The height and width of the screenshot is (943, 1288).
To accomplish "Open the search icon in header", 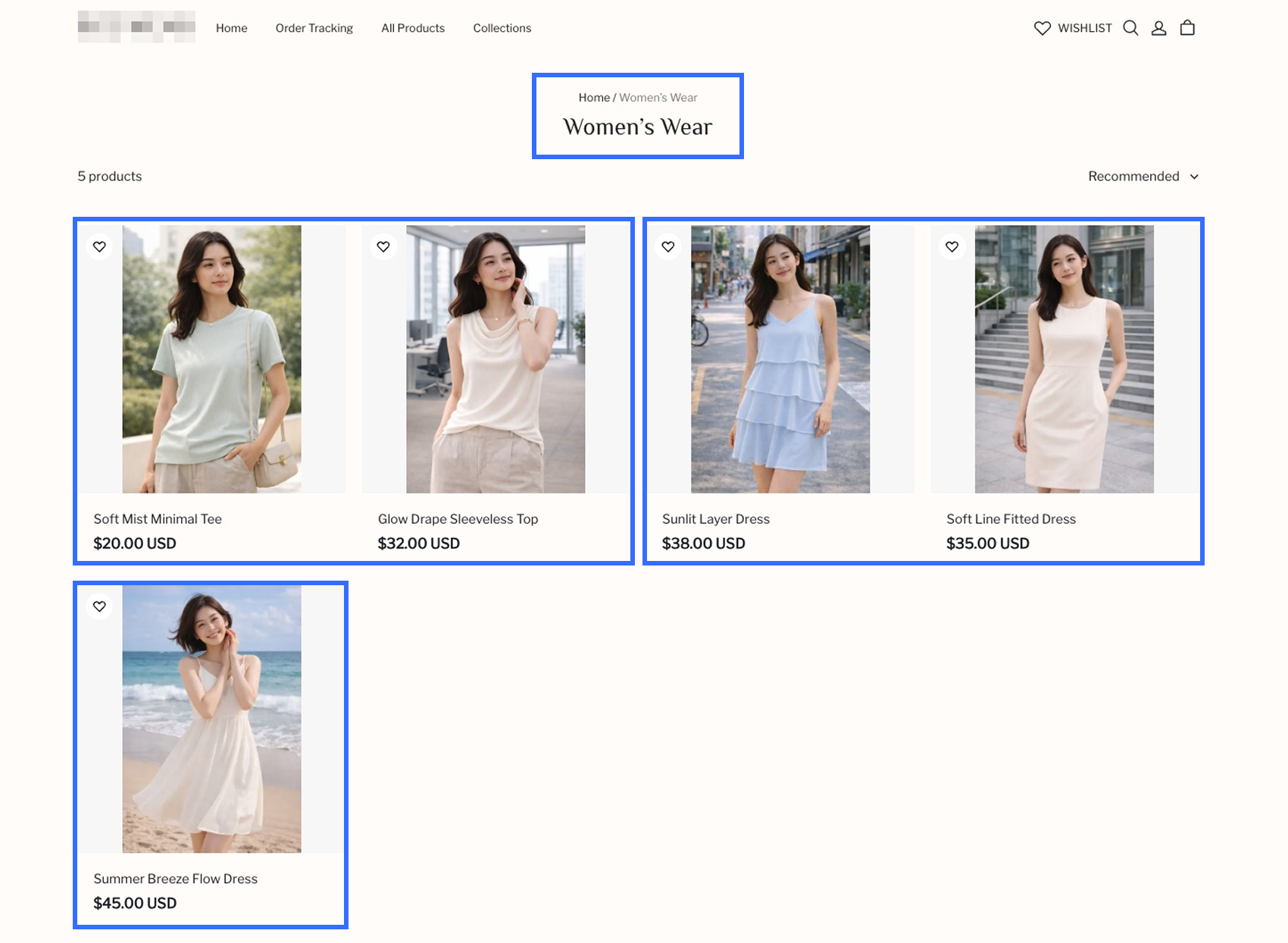I will tap(1130, 28).
